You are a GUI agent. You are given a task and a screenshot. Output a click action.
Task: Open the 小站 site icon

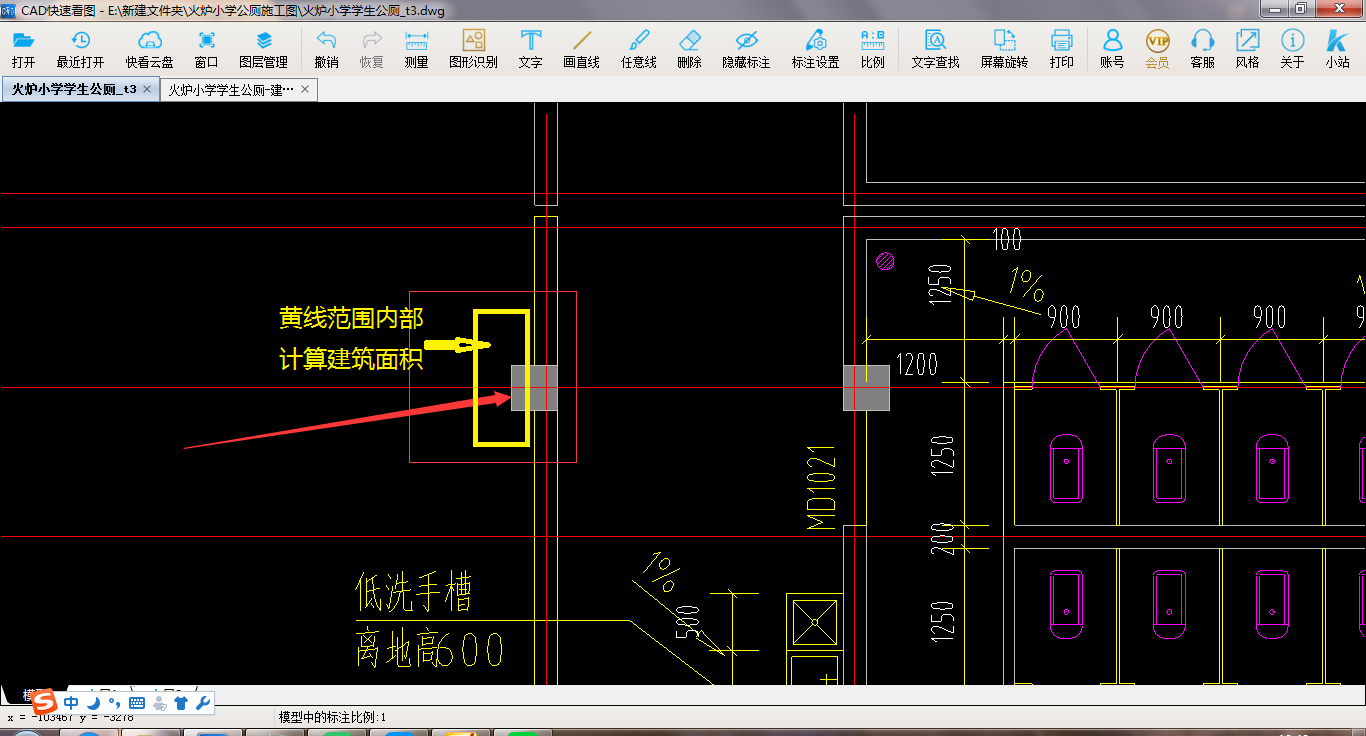[x=1337, y=49]
